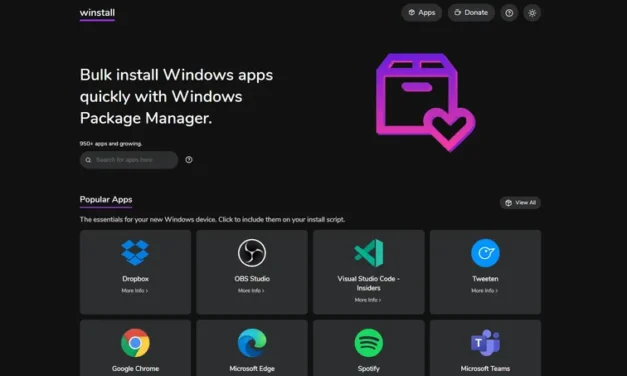
Task: Click the help icon in header
Action: pyautogui.click(x=509, y=13)
